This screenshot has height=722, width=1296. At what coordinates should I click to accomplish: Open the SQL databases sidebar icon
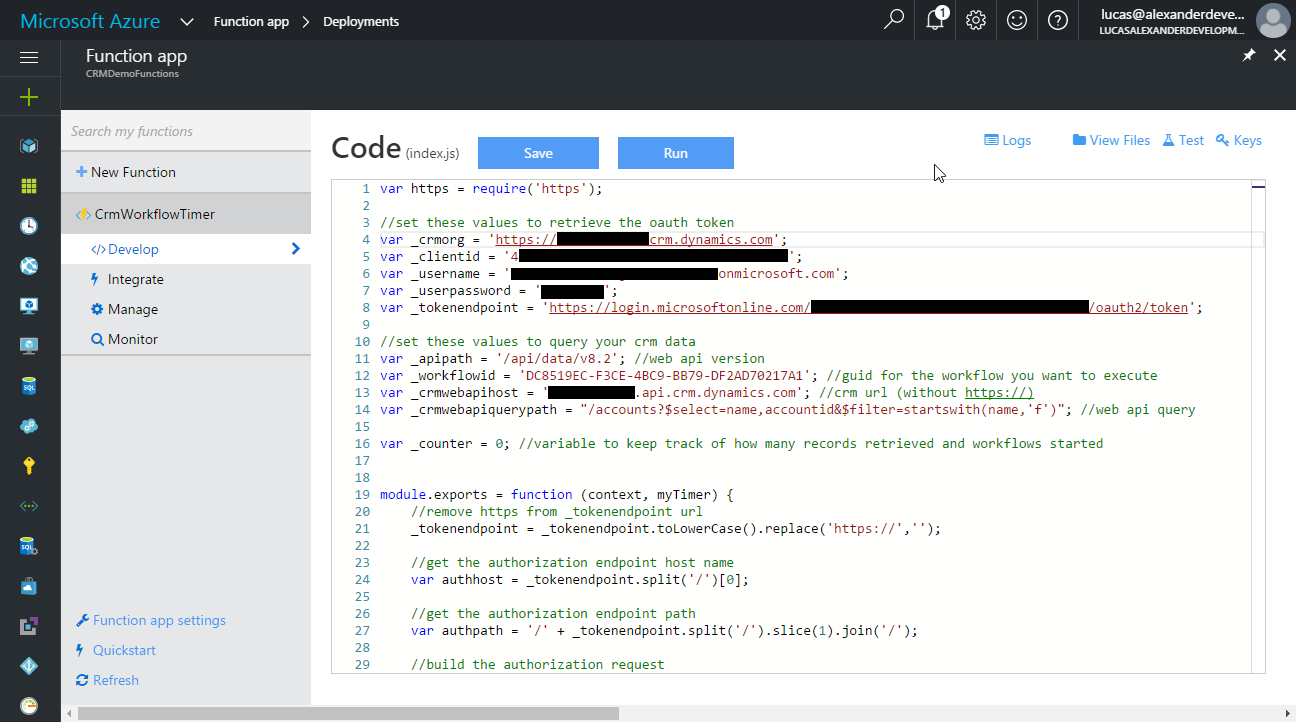pos(29,386)
